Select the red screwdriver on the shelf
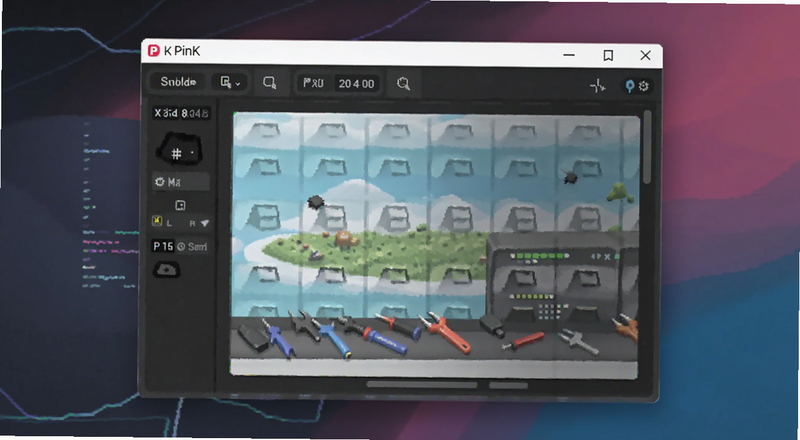This screenshot has height=440, width=800. [522, 341]
